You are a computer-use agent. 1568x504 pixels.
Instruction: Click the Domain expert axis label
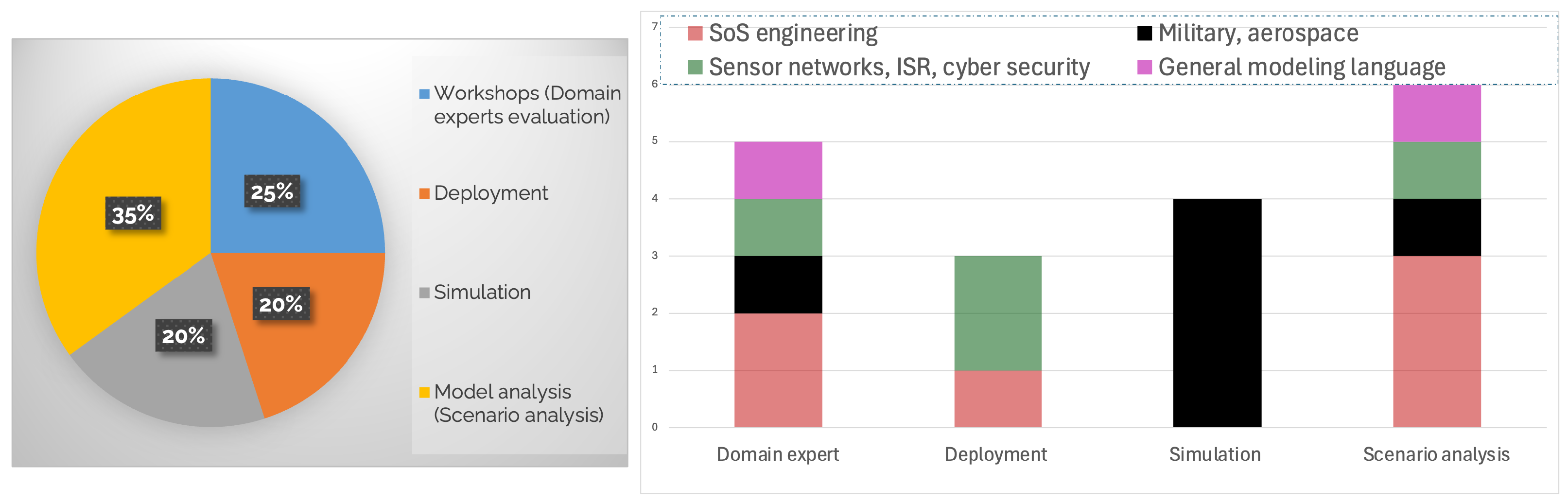(777, 455)
